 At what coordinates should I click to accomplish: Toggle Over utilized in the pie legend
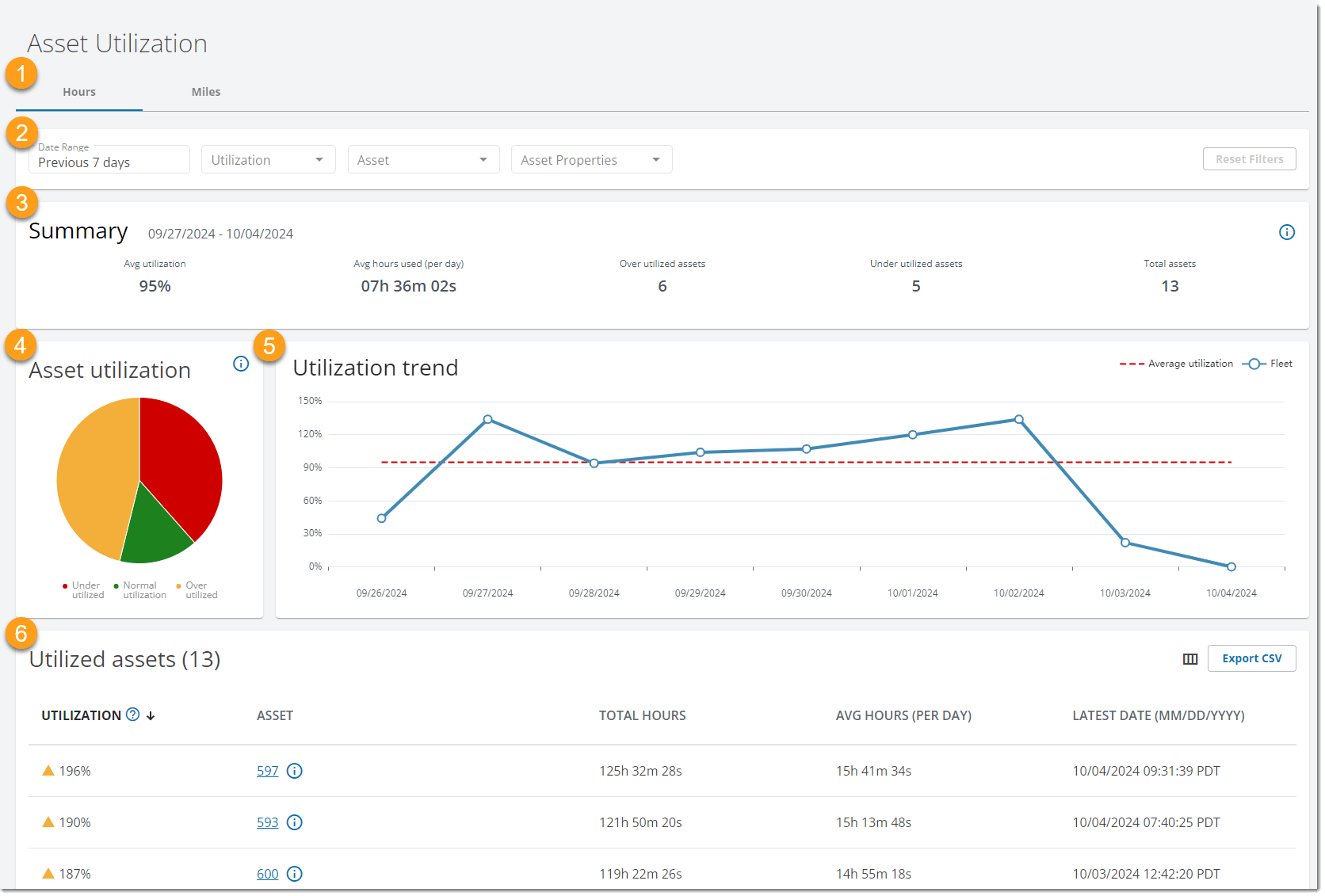197,590
